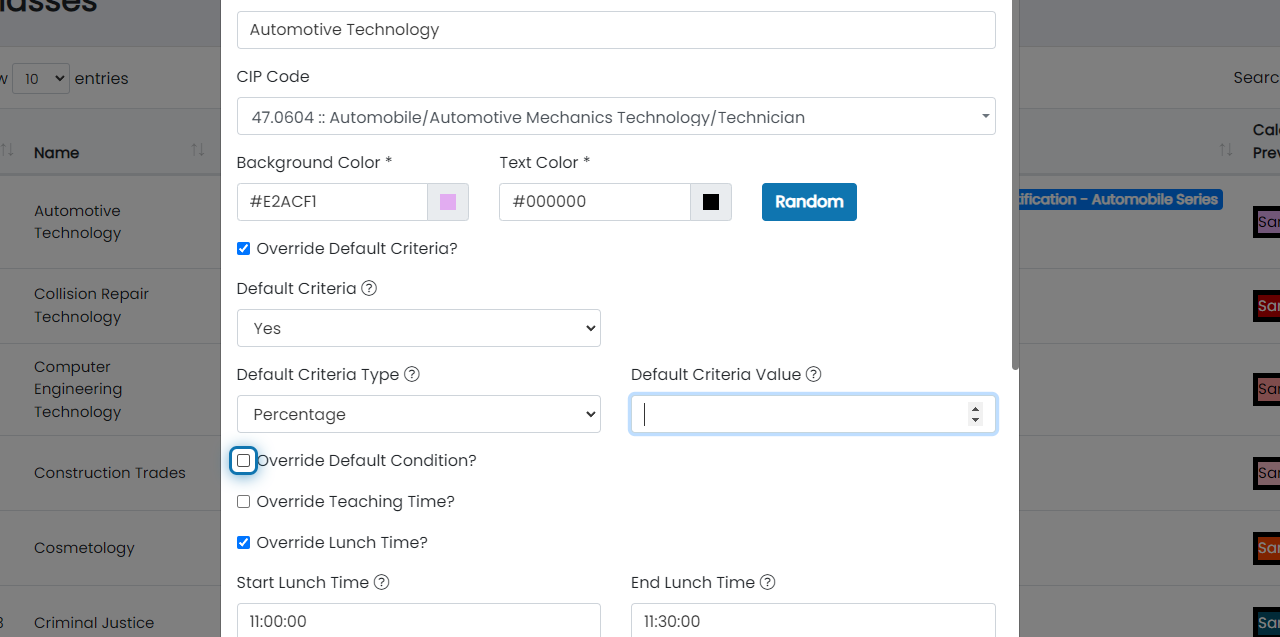Sort table by Name column arrows
This screenshot has height=637, width=1280.
(x=198, y=150)
